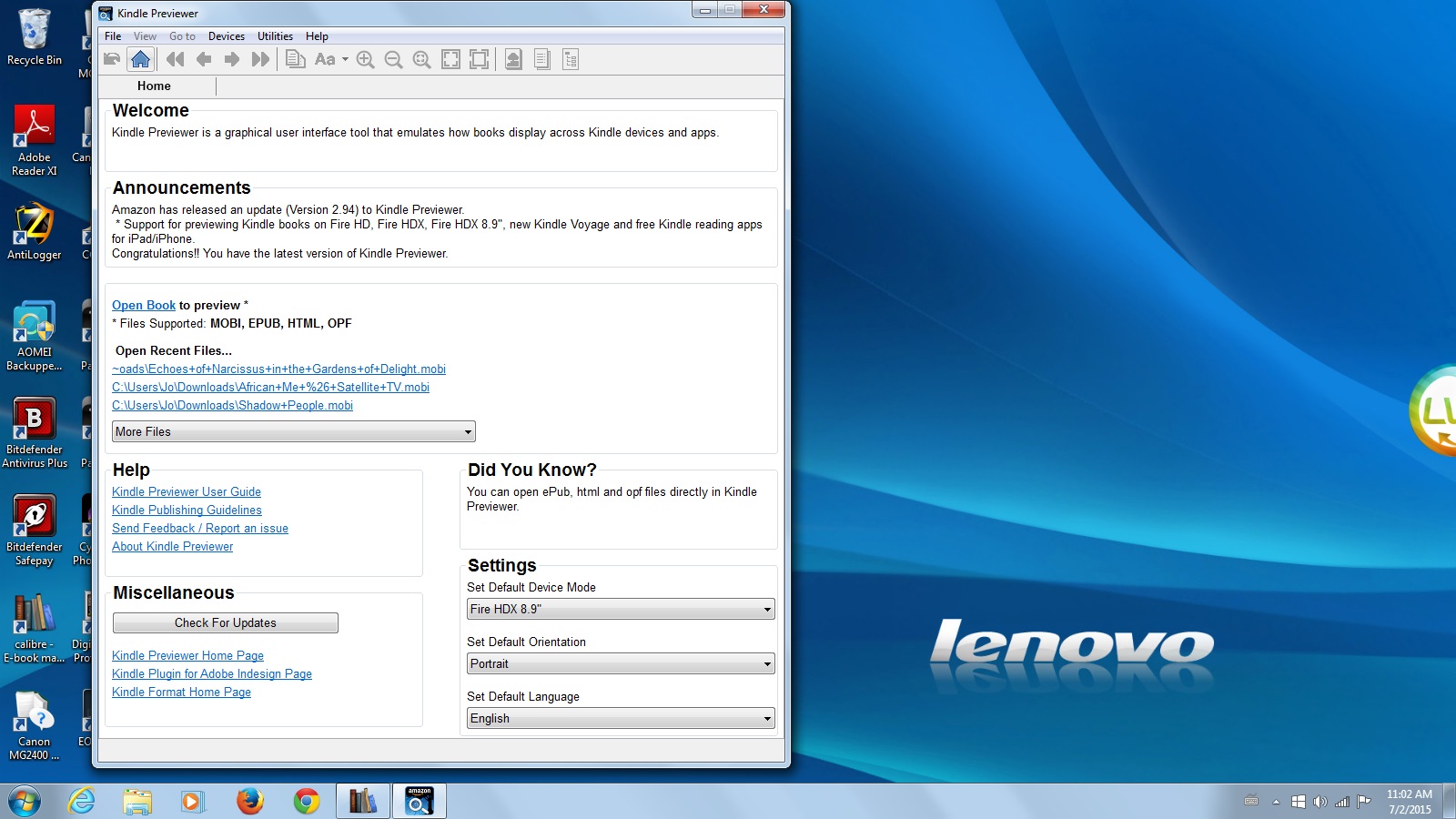Open the Utilities menu

coord(275,36)
